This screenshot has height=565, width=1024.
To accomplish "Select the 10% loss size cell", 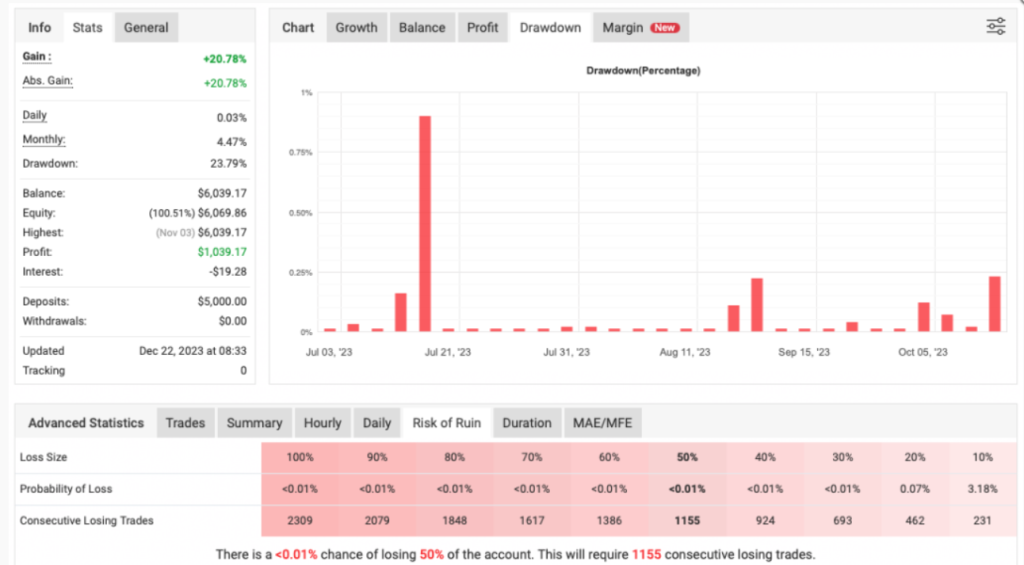I will click(x=982, y=457).
